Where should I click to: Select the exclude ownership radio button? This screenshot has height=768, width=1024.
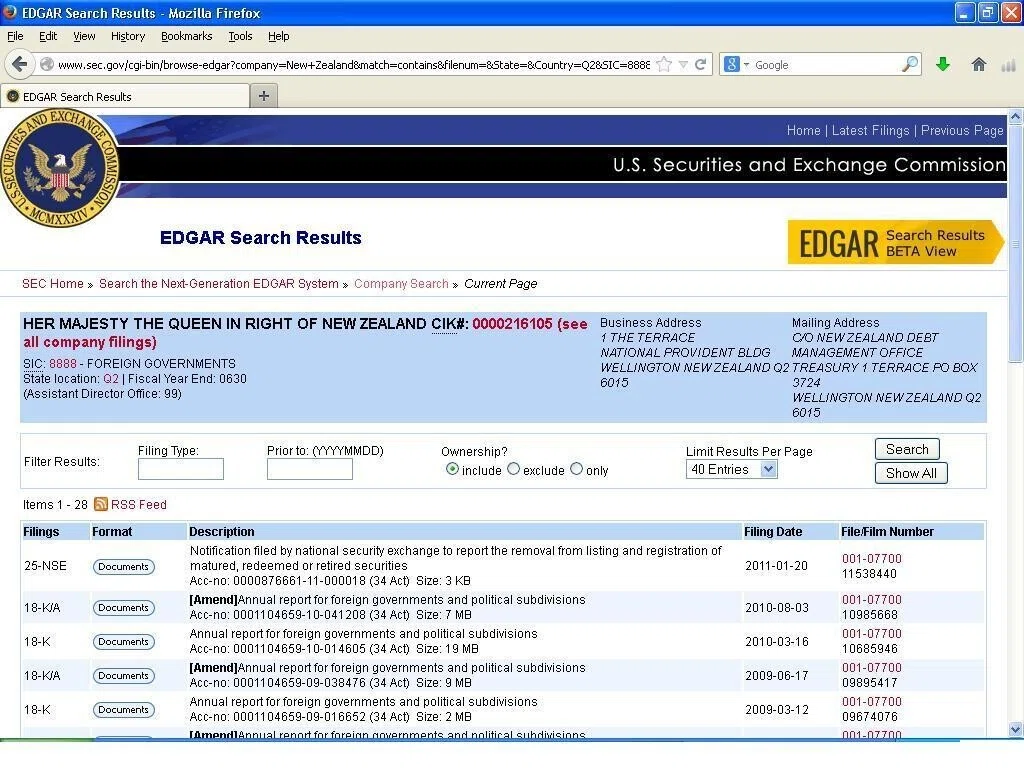513,469
